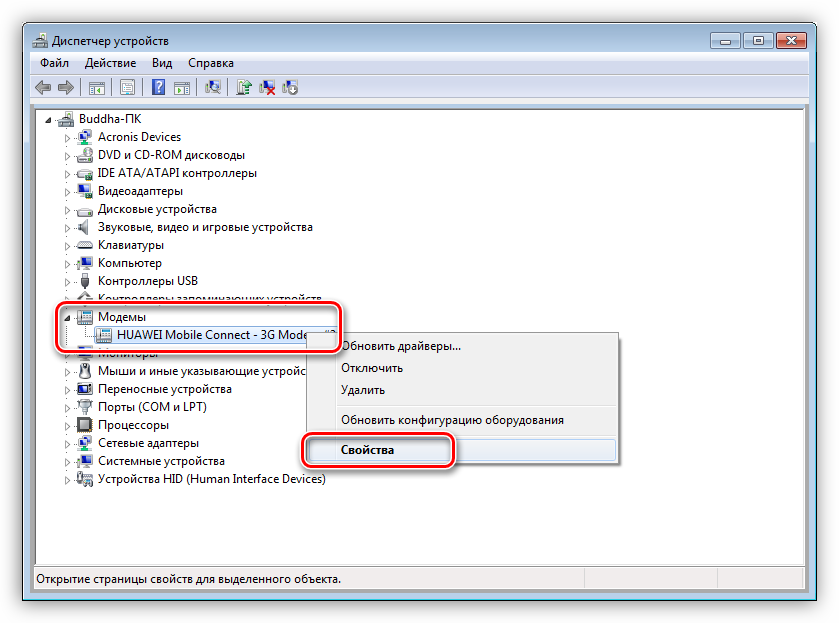
Task: Select Порты (COM и LPT) item
Action: (152, 407)
